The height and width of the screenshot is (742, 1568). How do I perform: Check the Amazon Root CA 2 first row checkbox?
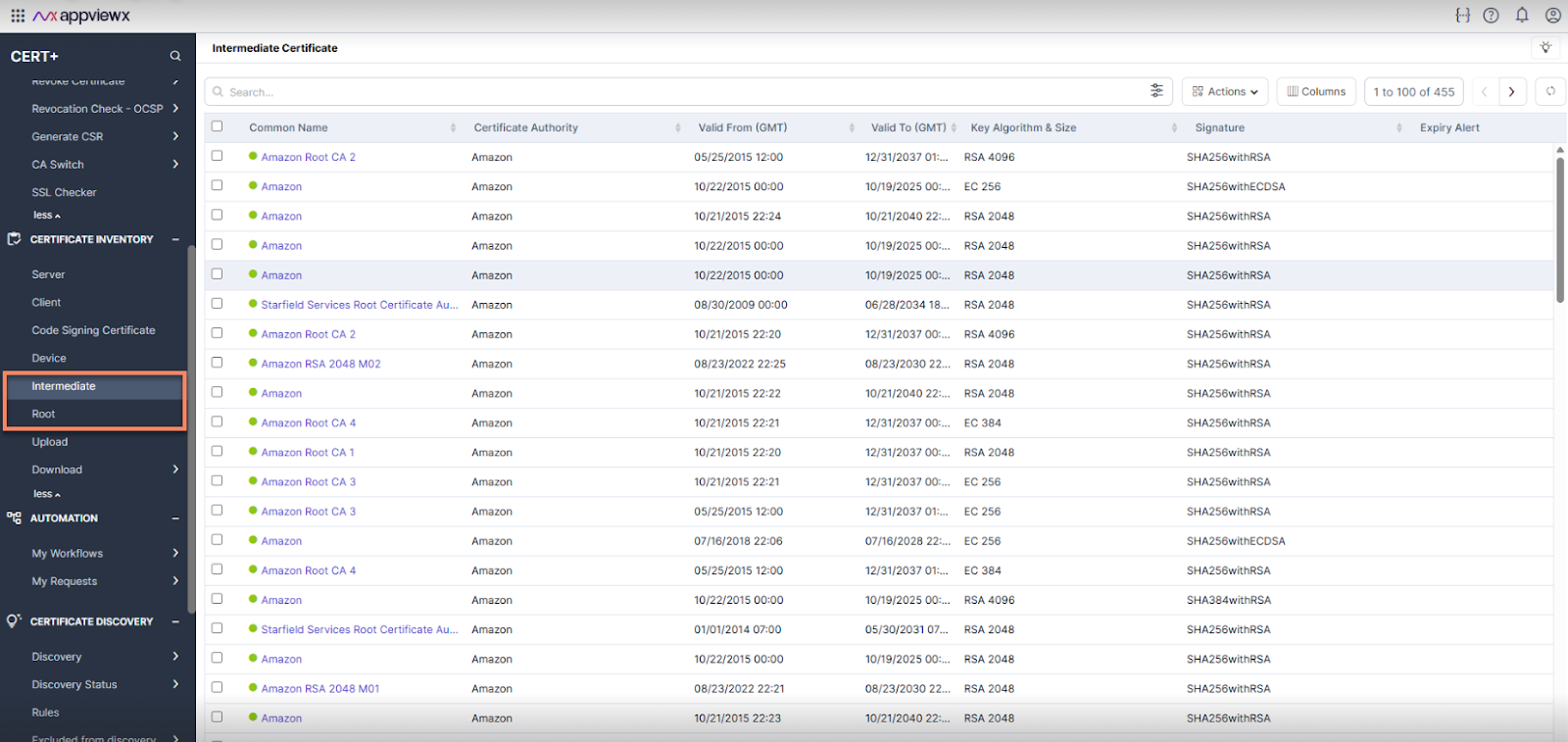pos(218,156)
